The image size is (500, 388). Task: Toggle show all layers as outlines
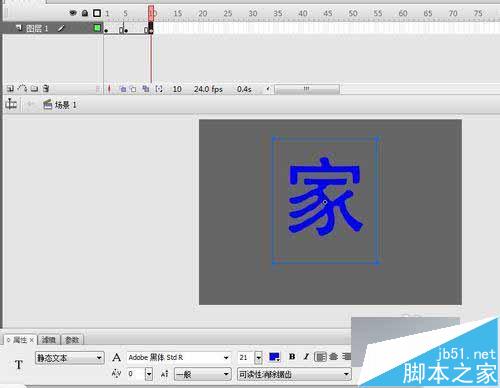(97, 13)
